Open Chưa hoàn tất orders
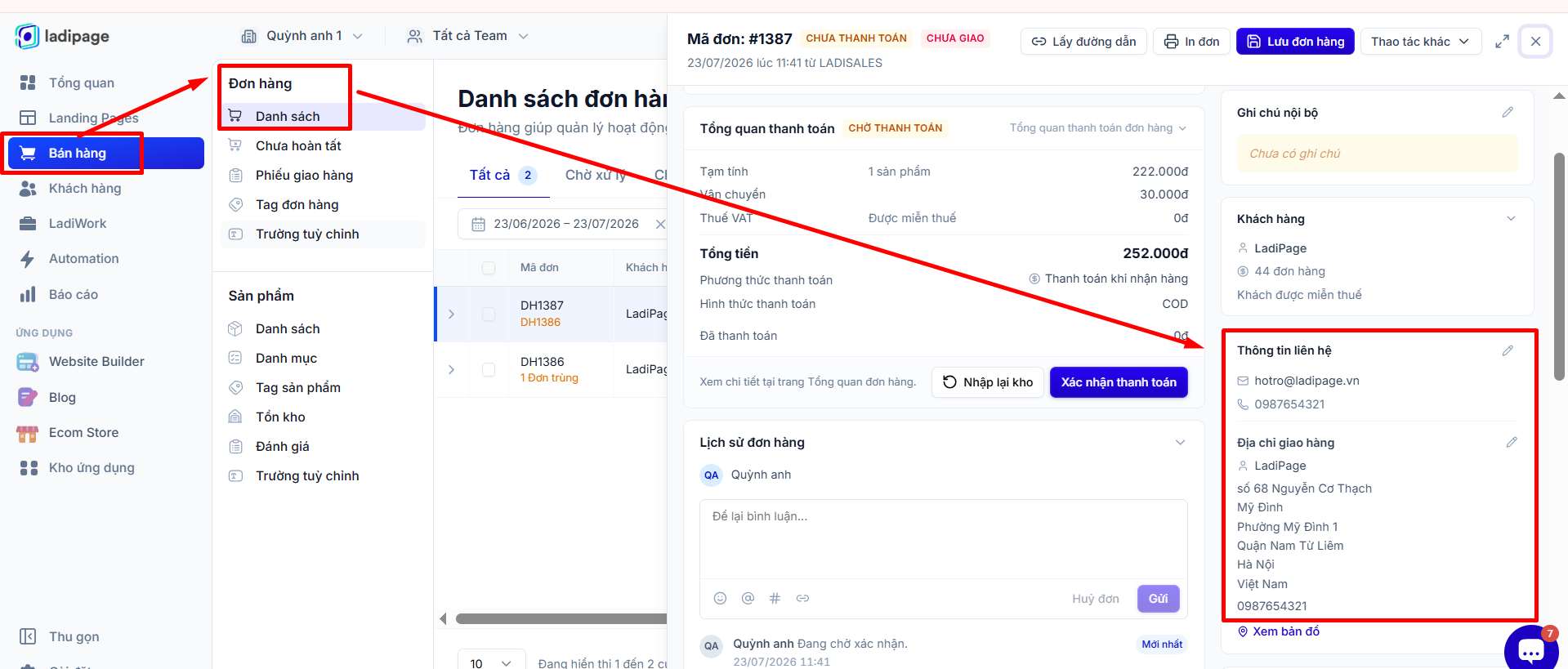This screenshot has height=669, width=1568. point(298,145)
